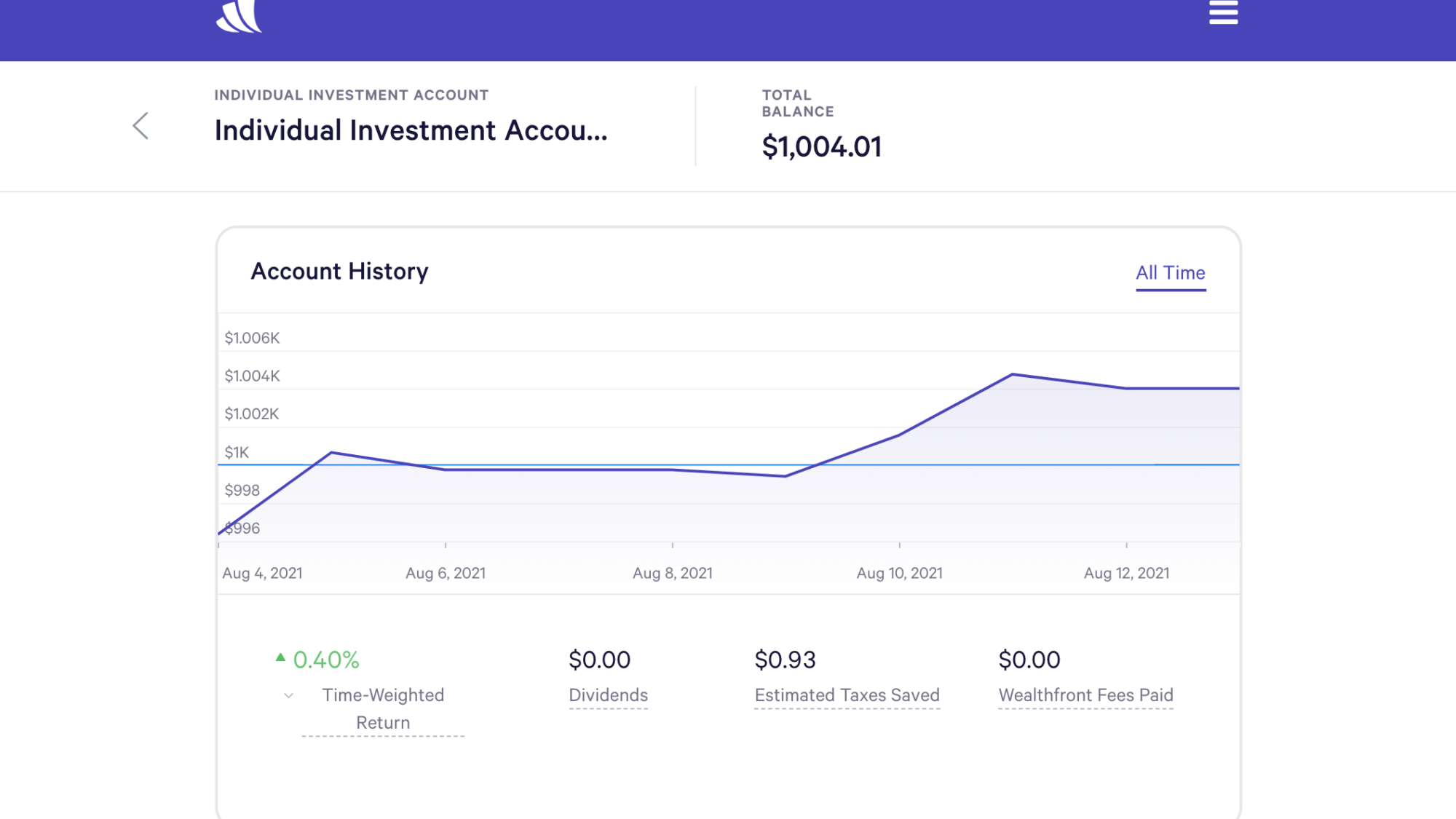The width and height of the screenshot is (1456, 819).
Task: Click the Aug 12, 2021 axis marker
Action: pos(1126,573)
